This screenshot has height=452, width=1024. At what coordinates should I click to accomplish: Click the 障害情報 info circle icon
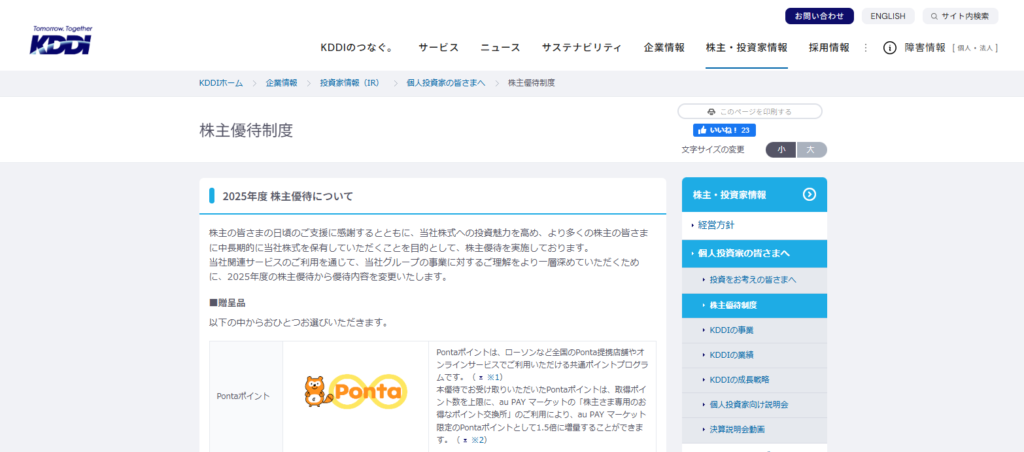coord(889,48)
